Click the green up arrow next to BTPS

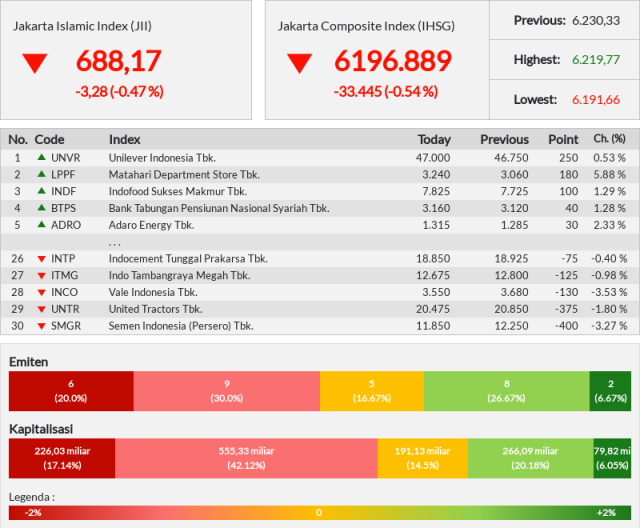(42, 207)
